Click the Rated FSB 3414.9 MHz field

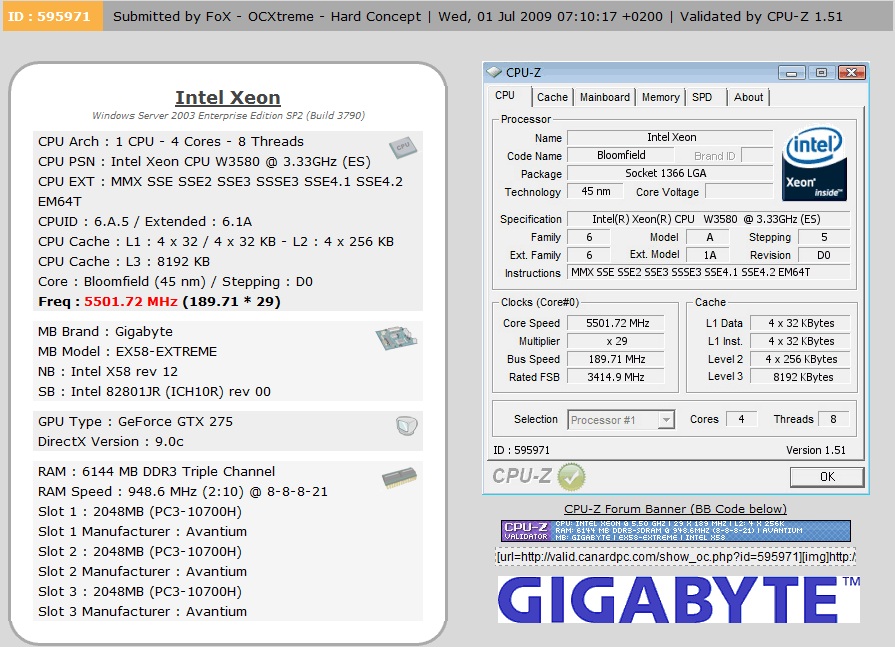click(616, 377)
